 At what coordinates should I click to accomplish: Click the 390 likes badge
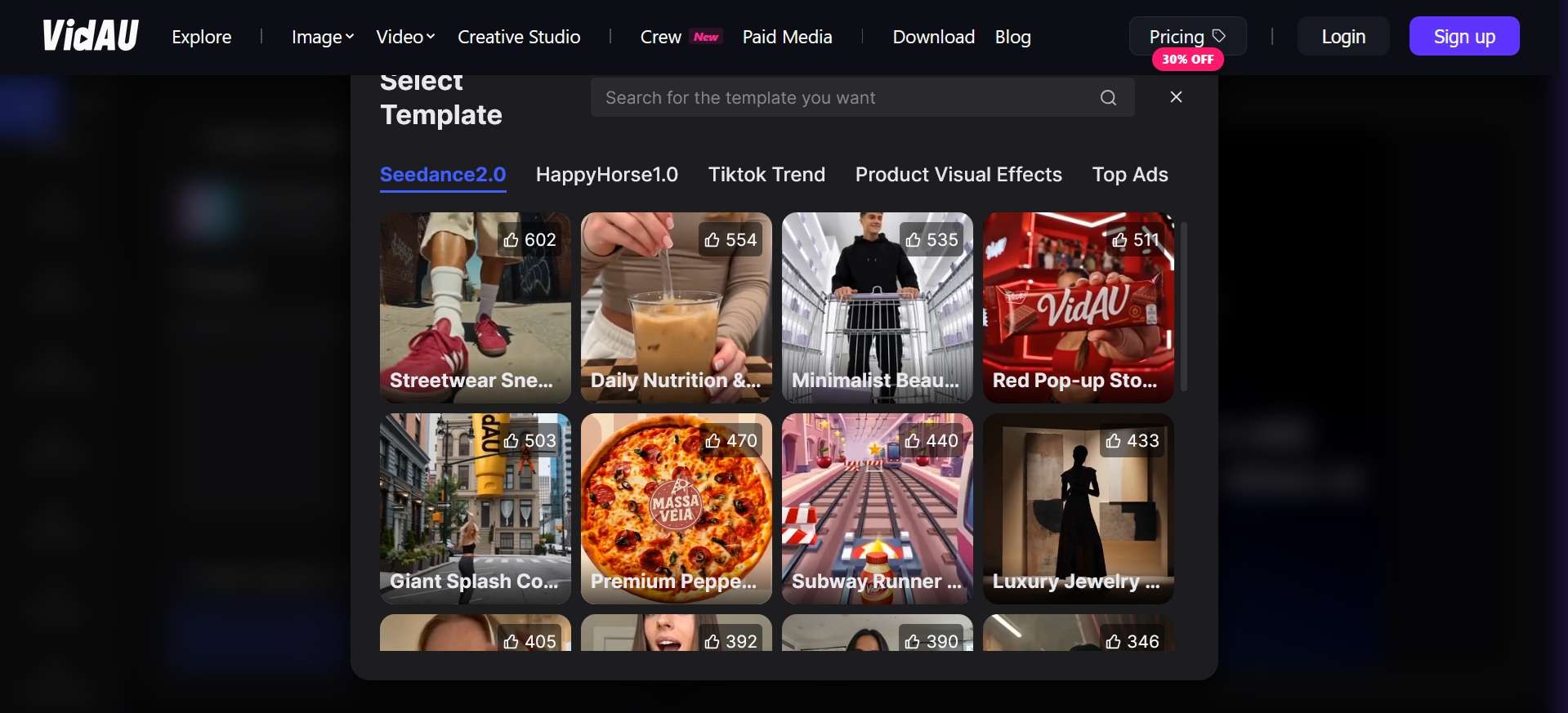tap(931, 639)
